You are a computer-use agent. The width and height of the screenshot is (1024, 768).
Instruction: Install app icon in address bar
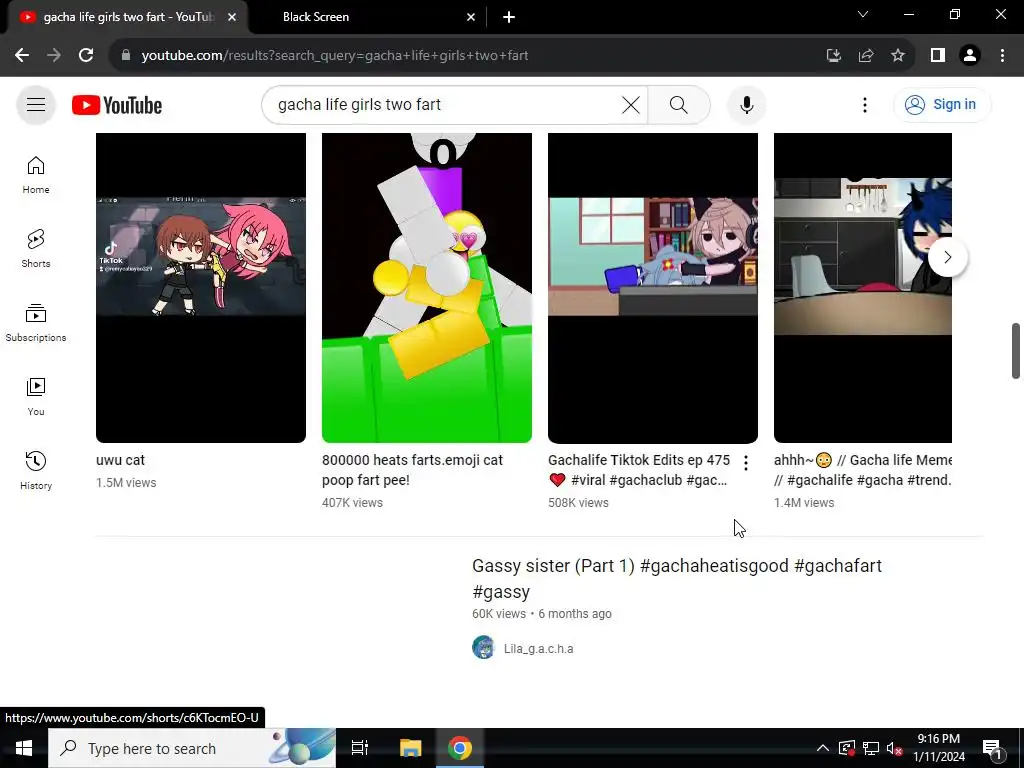click(833, 56)
